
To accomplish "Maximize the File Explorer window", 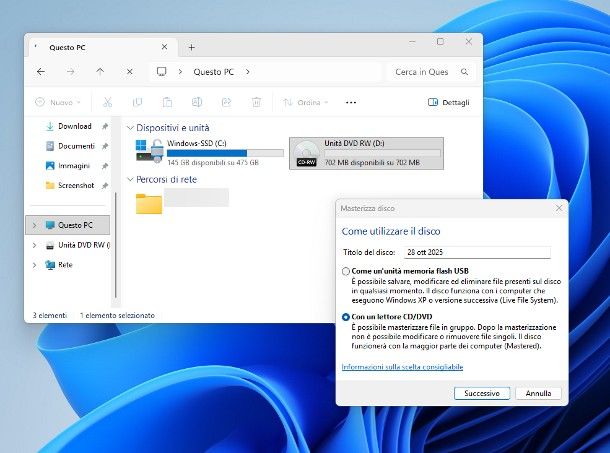I will pos(440,42).
